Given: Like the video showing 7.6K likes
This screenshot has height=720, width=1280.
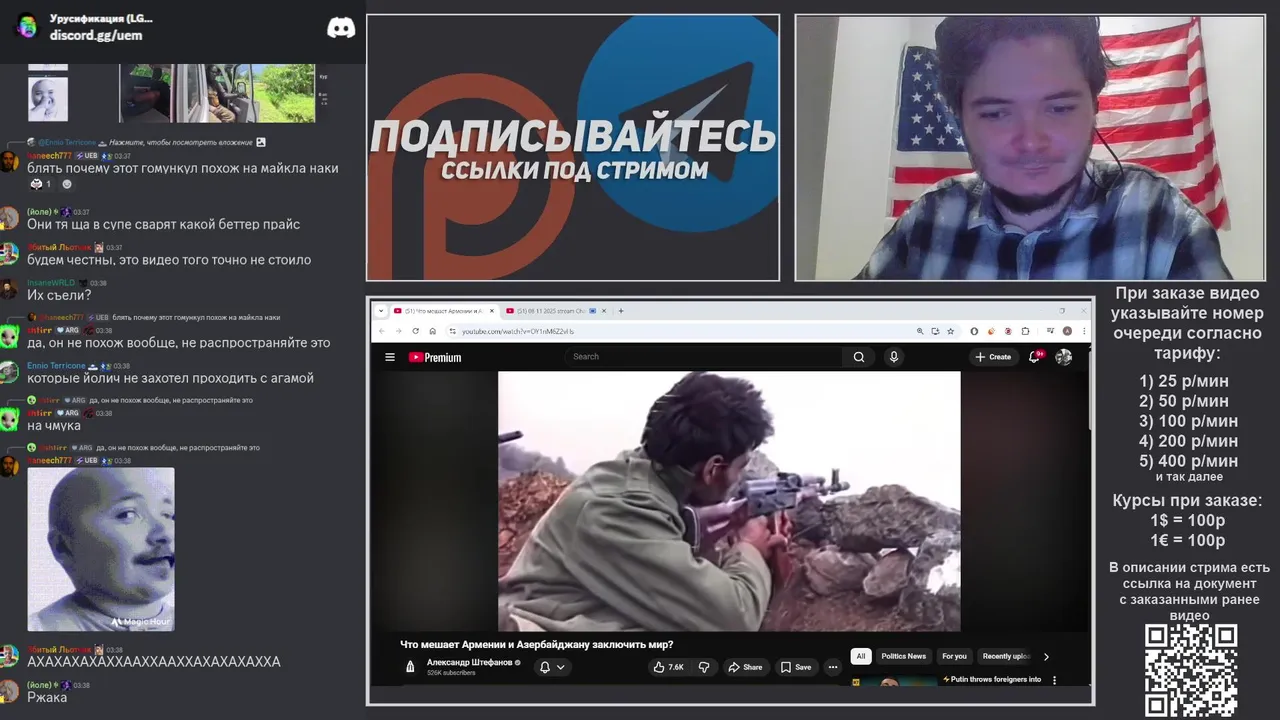Looking at the screenshot, I should click(669, 667).
